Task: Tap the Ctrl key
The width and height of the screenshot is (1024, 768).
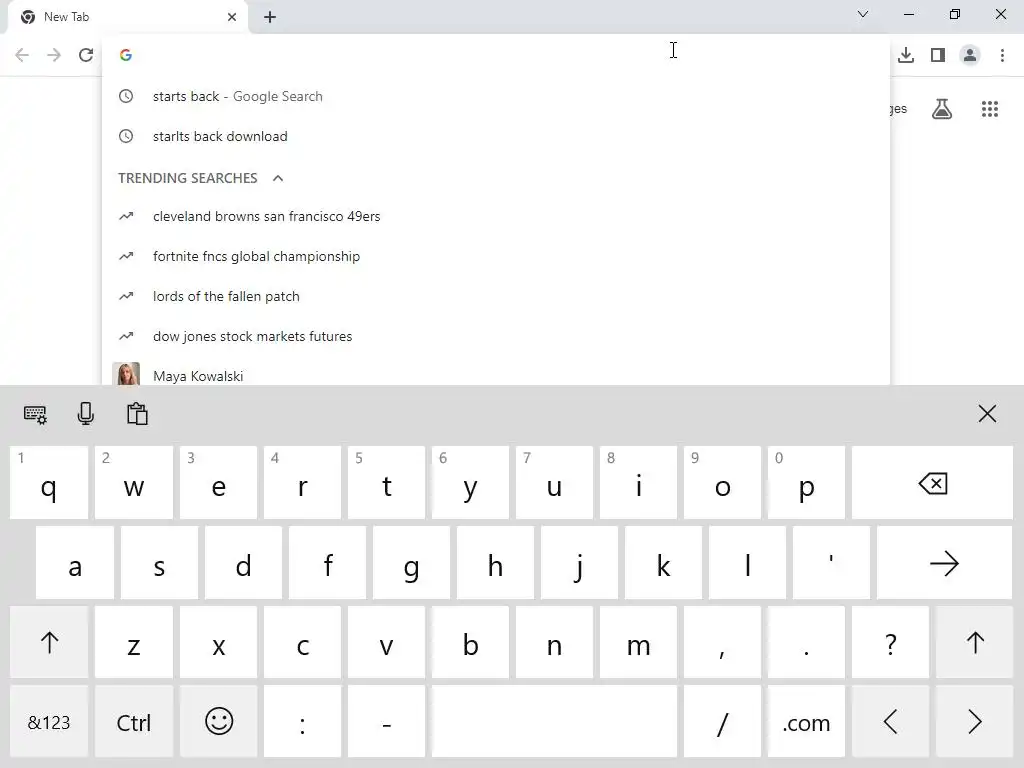Action: 134,722
